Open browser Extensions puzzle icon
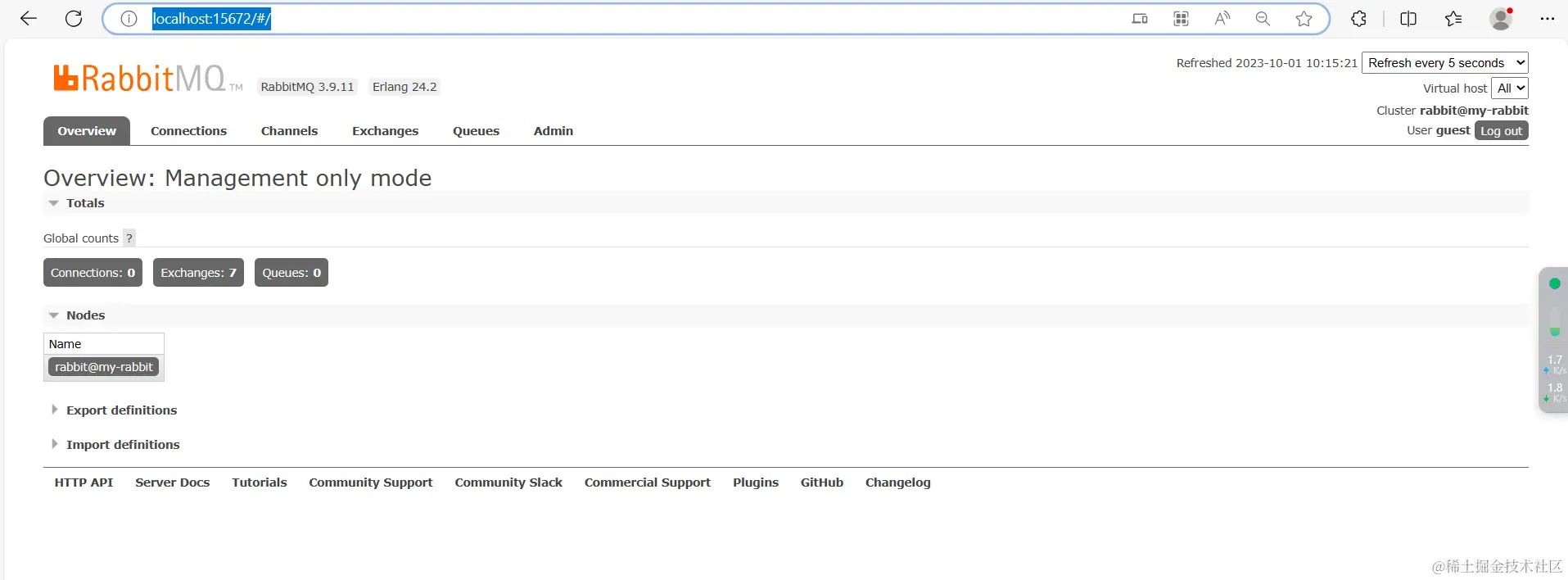This screenshot has height=580, width=1568. 1359,19
